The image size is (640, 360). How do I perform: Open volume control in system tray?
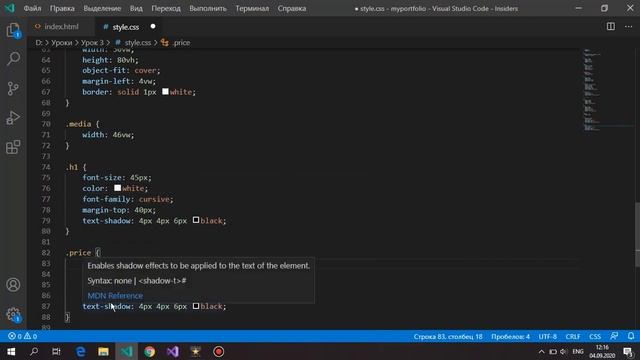click(x=564, y=351)
